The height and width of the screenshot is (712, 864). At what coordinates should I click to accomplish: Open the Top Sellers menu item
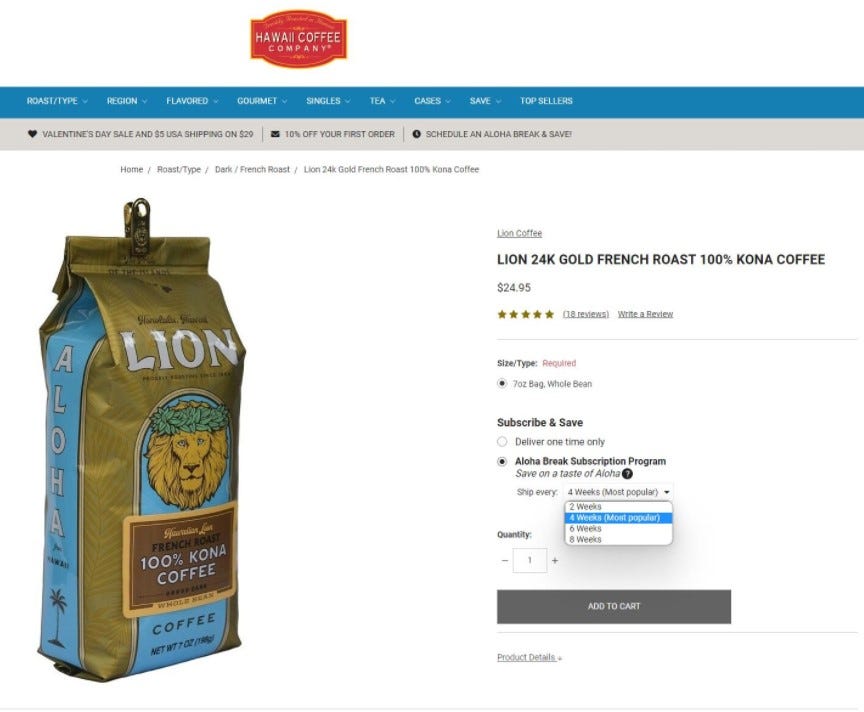pos(546,101)
